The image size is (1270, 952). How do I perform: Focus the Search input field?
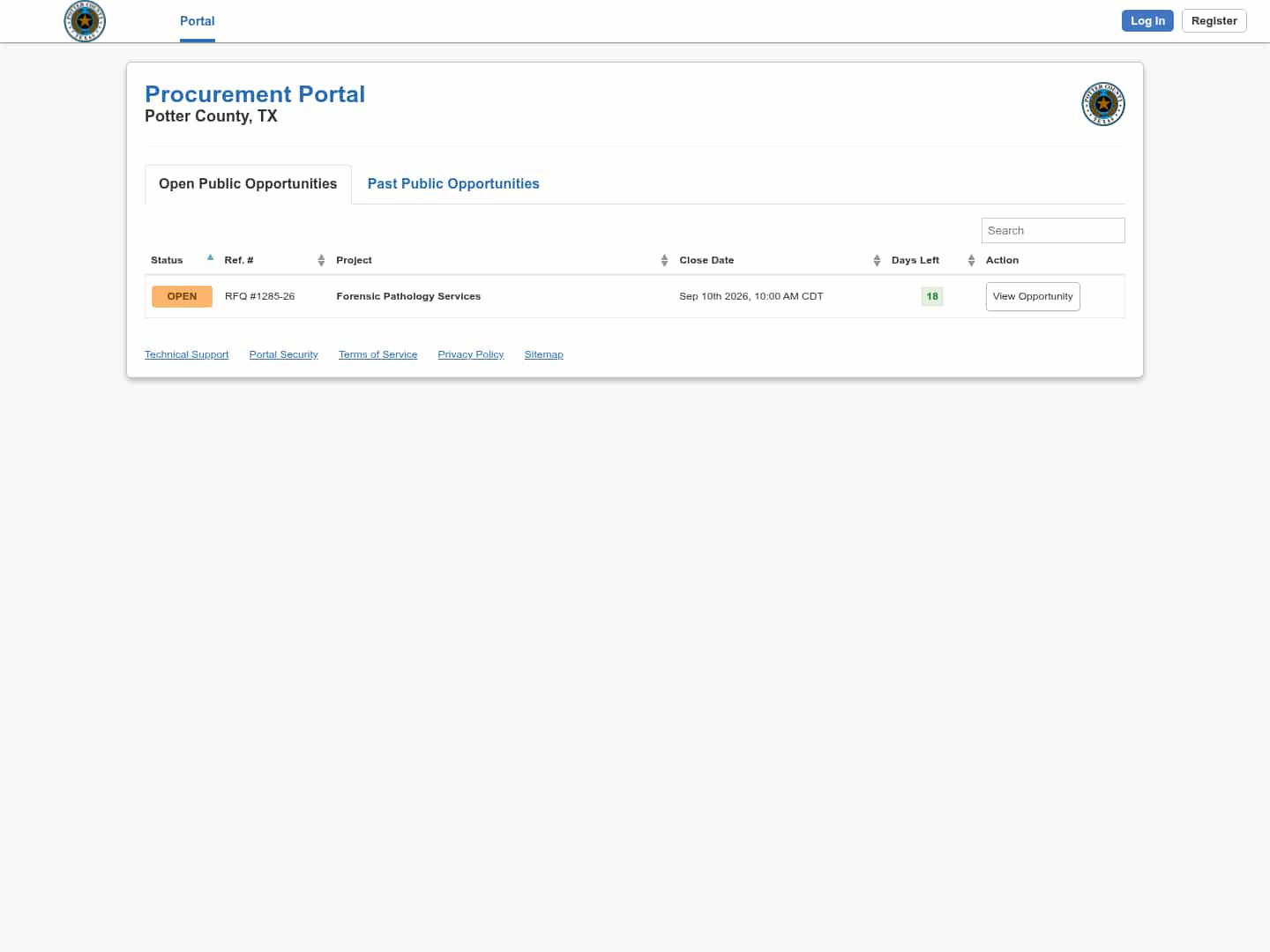(1053, 231)
